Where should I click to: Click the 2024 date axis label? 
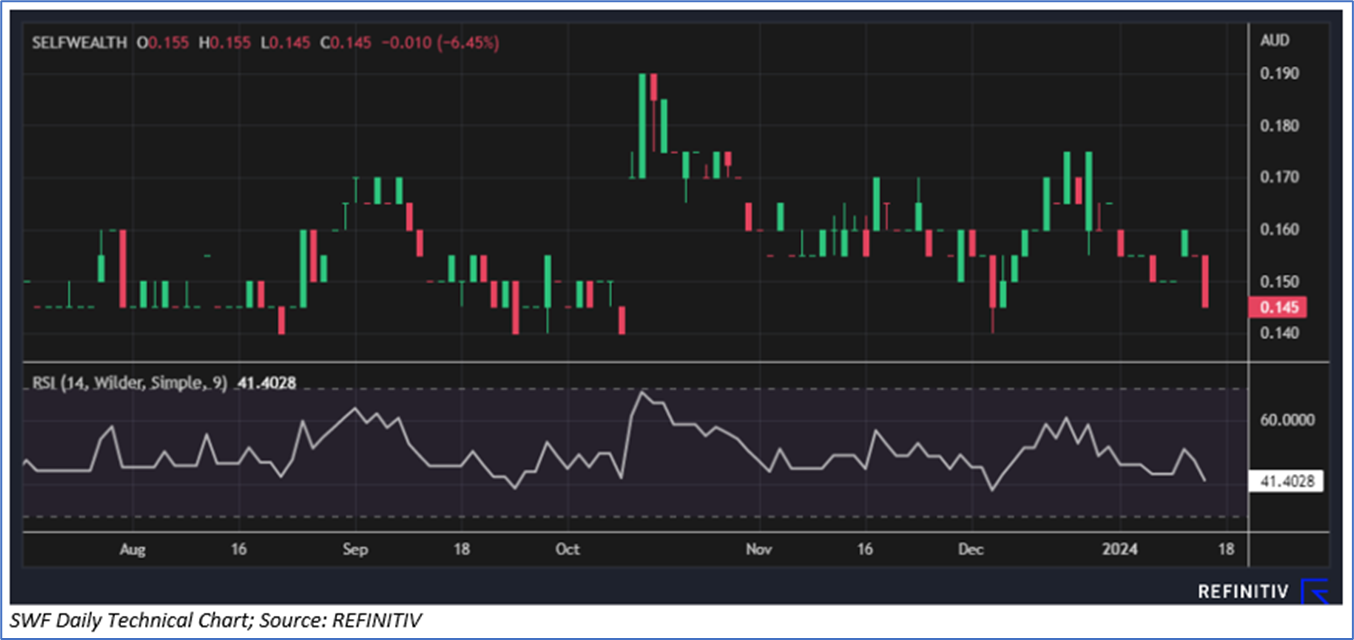pyautogui.click(x=1118, y=550)
